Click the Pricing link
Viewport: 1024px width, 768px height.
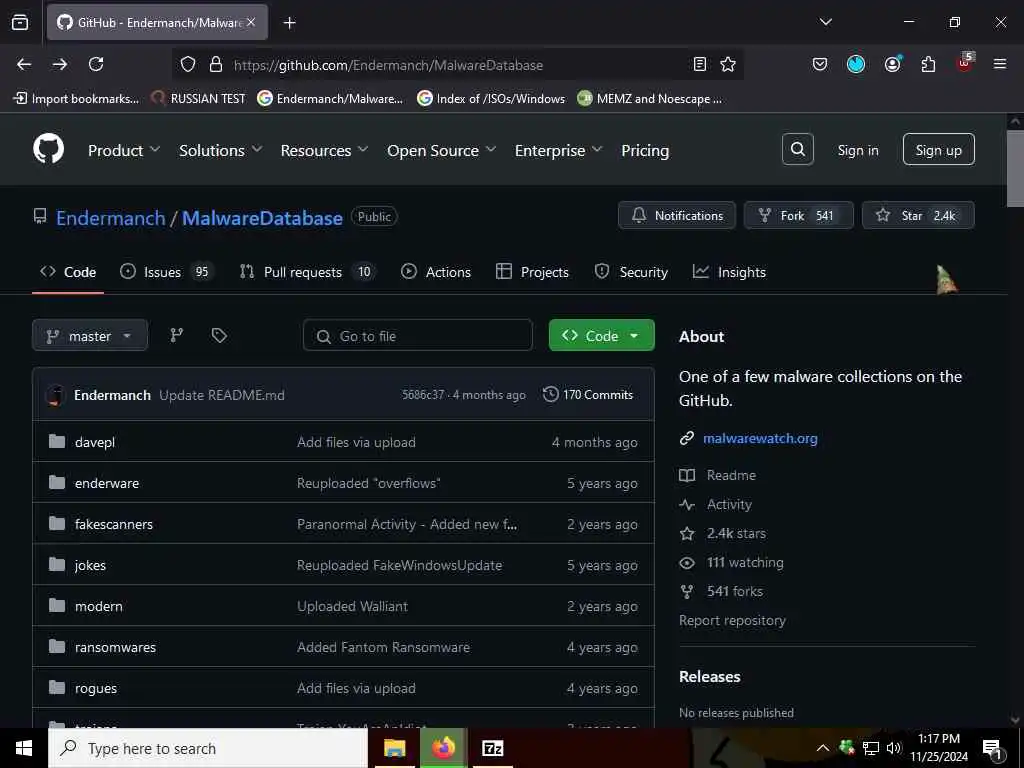645,150
